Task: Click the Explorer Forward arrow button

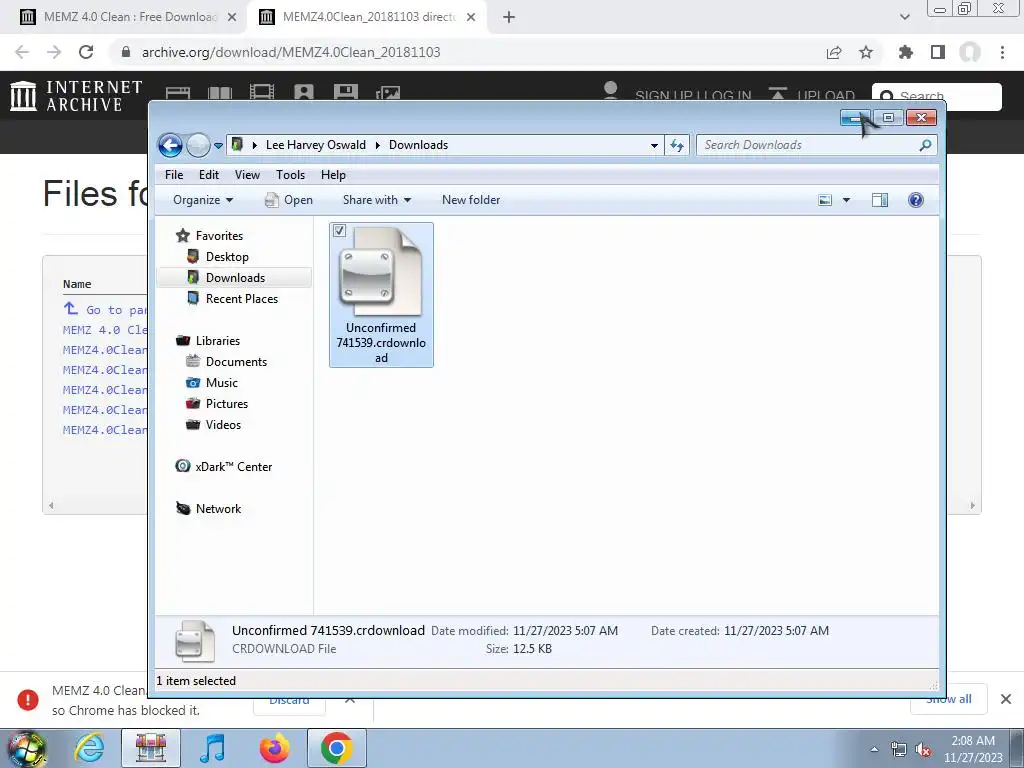Action: click(x=198, y=145)
